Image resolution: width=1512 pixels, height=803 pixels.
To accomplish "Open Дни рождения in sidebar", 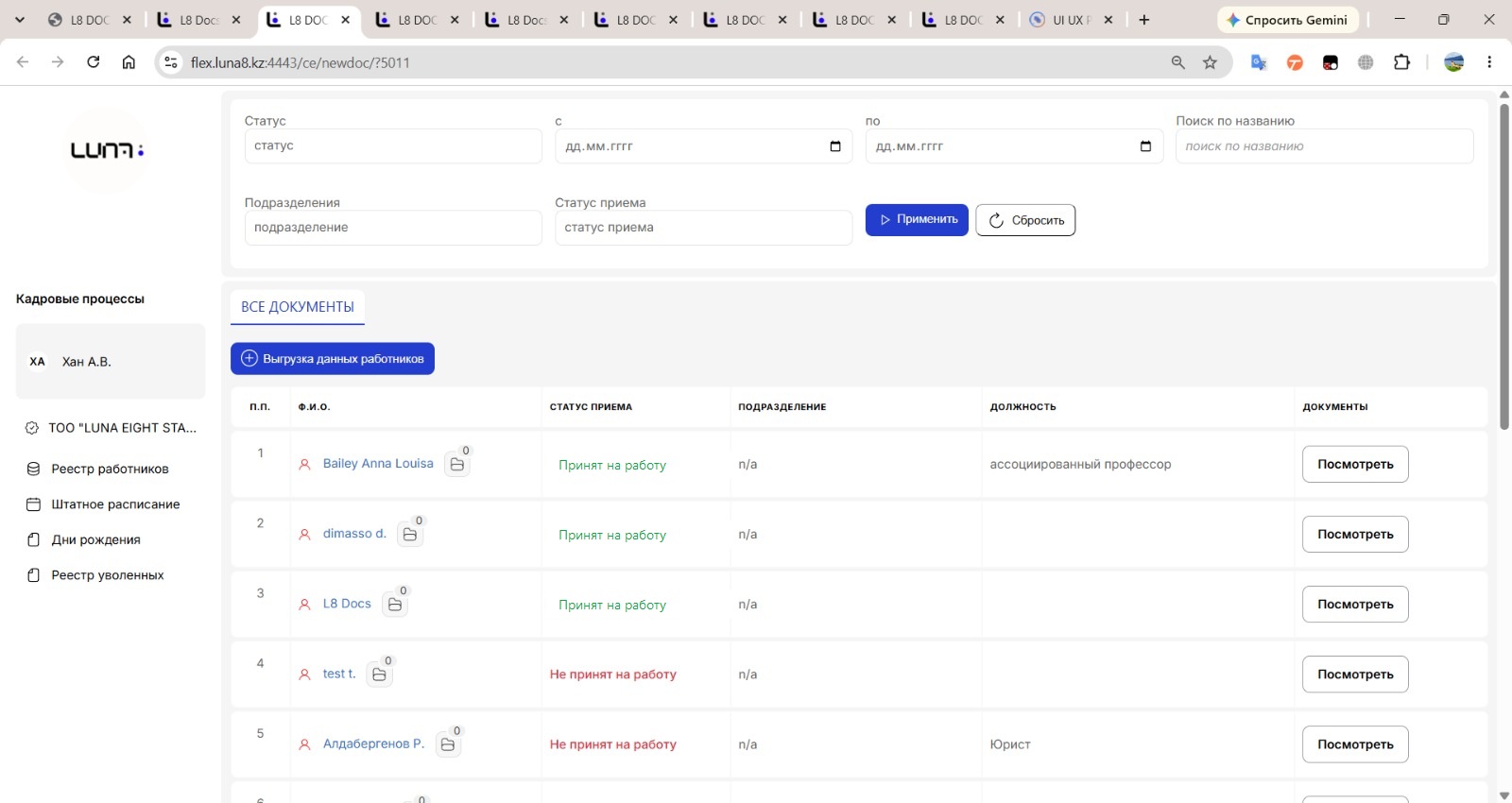I will tap(95, 539).
